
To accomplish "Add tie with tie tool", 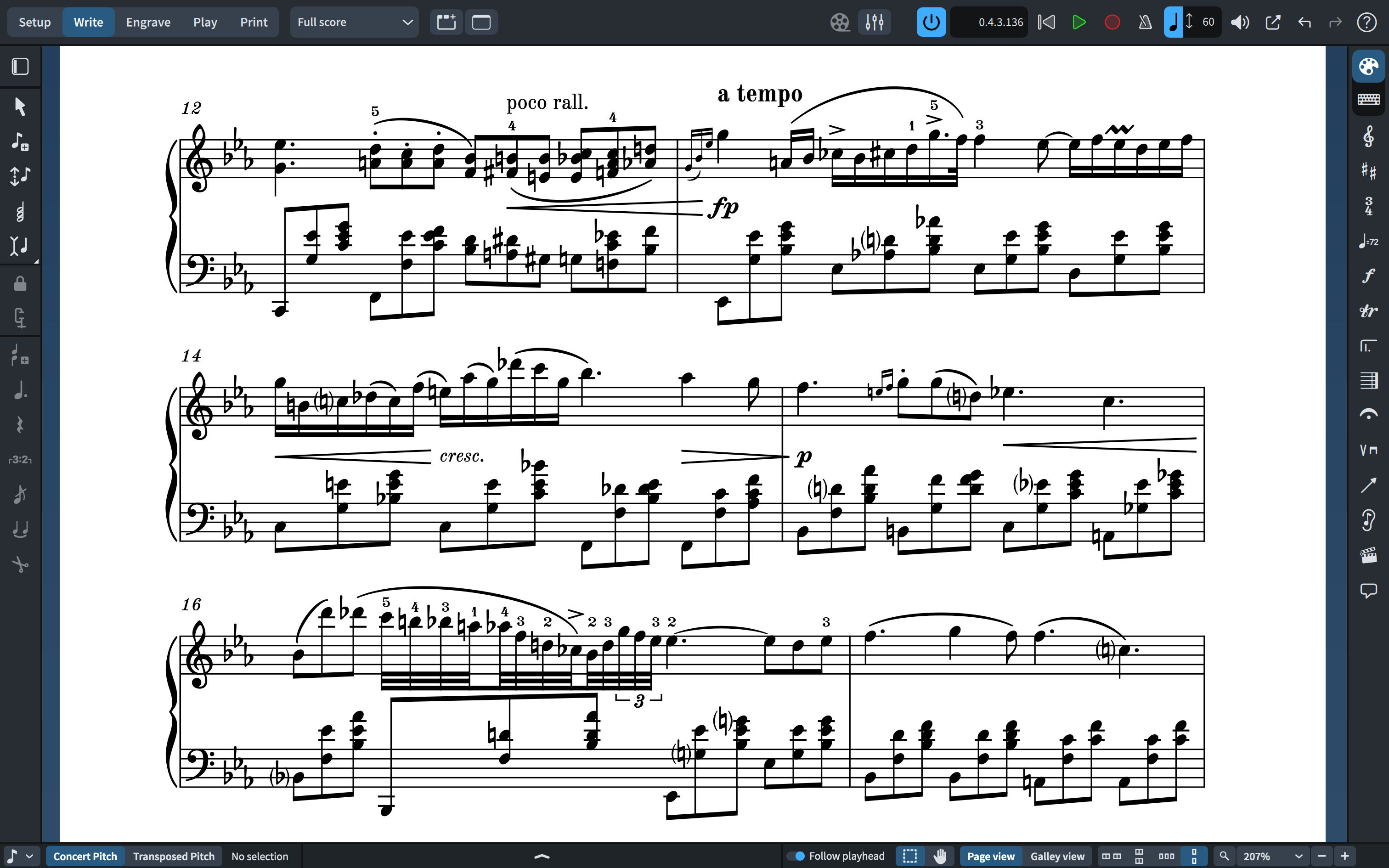I will [x=20, y=529].
